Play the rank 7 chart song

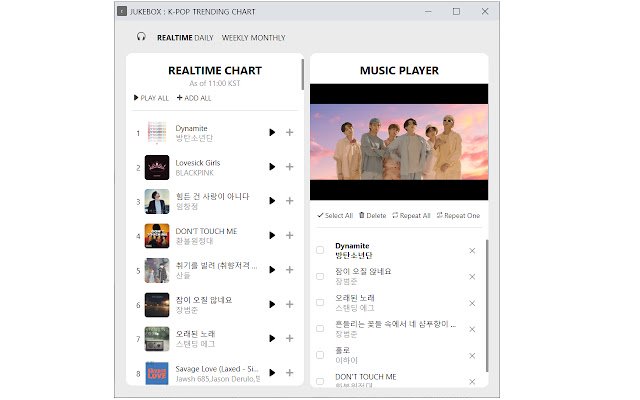pos(272,338)
